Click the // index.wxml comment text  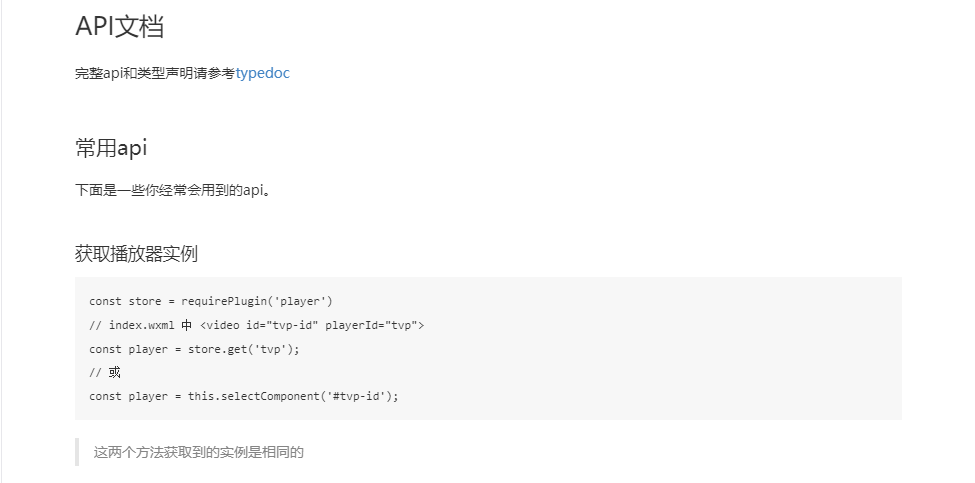132,325
